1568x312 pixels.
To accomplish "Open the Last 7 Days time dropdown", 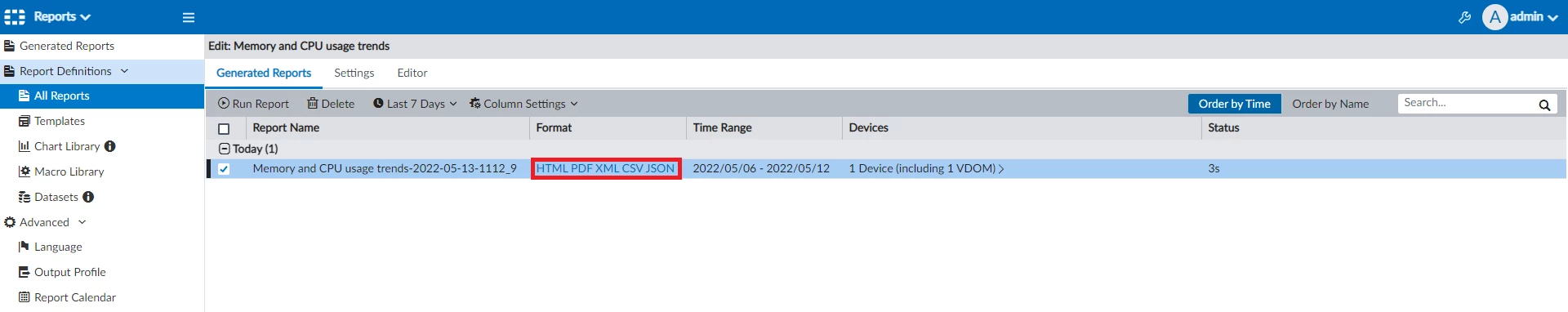I will pyautogui.click(x=415, y=104).
